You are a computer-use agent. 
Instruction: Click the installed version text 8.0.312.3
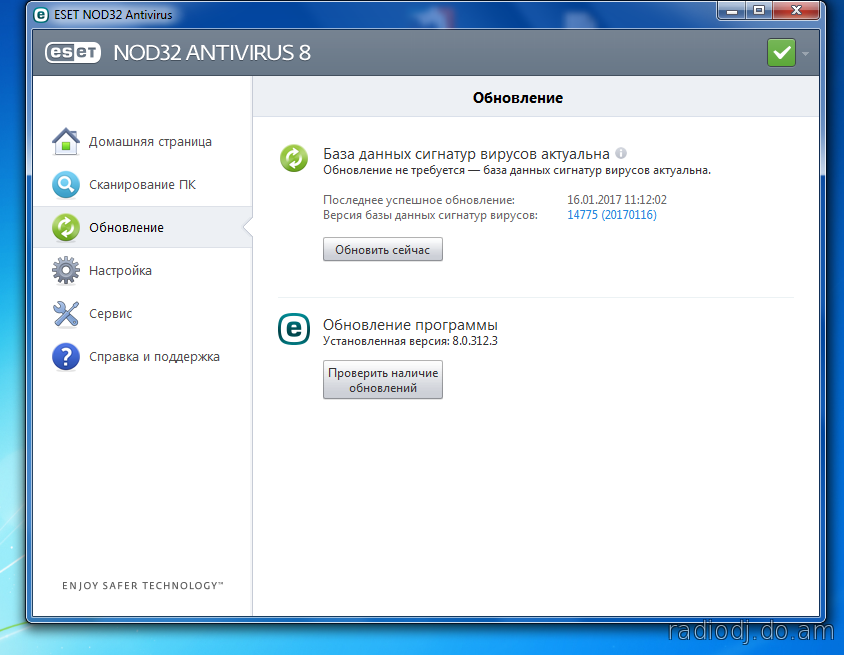pyautogui.click(x=475, y=341)
